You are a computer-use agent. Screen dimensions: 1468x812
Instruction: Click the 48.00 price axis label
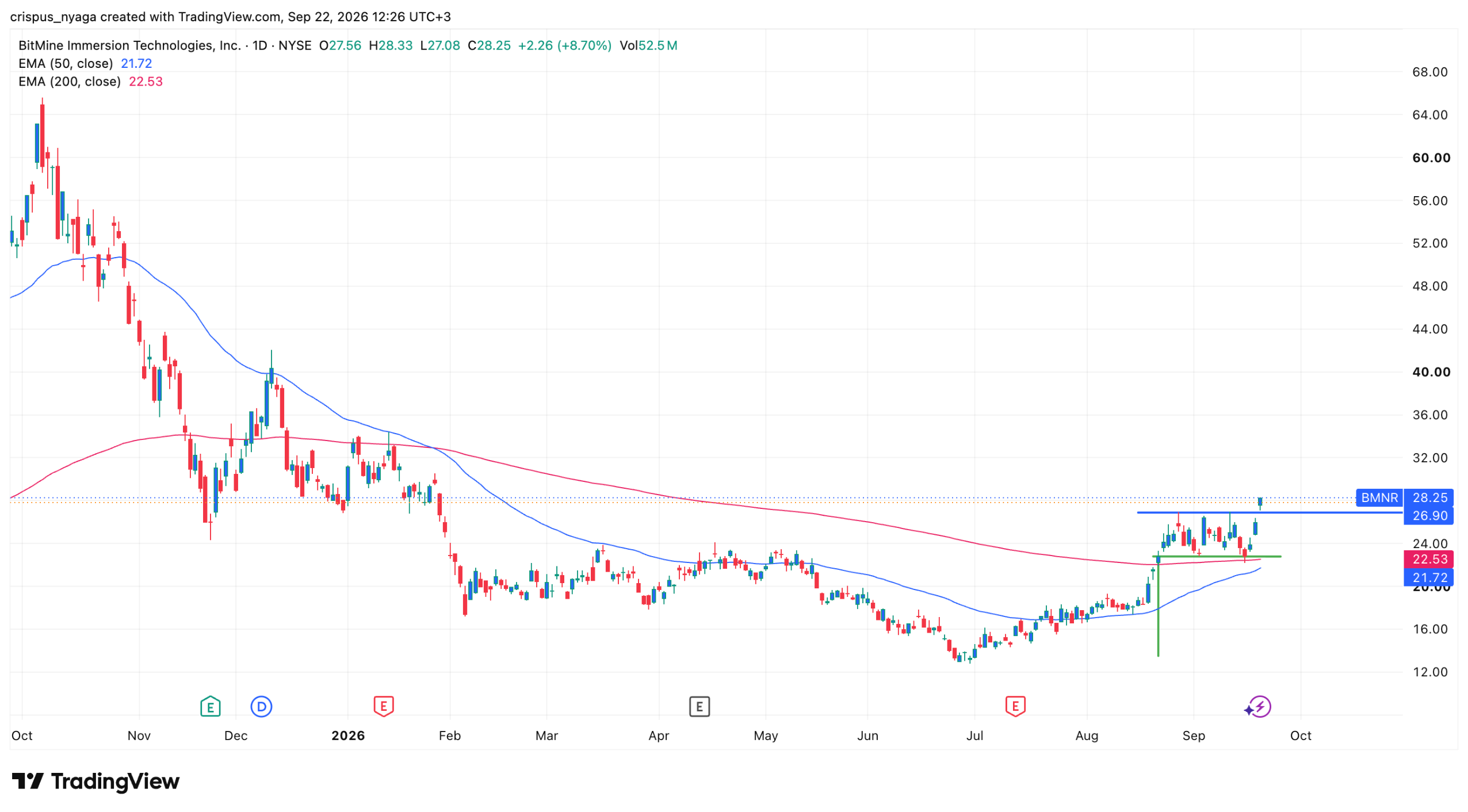point(1429,286)
